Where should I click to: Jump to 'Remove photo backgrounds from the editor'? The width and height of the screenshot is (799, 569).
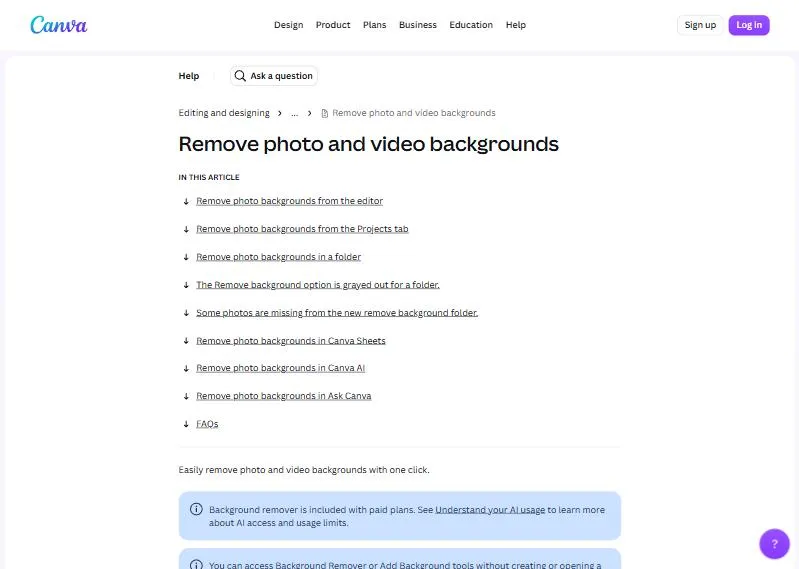click(x=289, y=201)
